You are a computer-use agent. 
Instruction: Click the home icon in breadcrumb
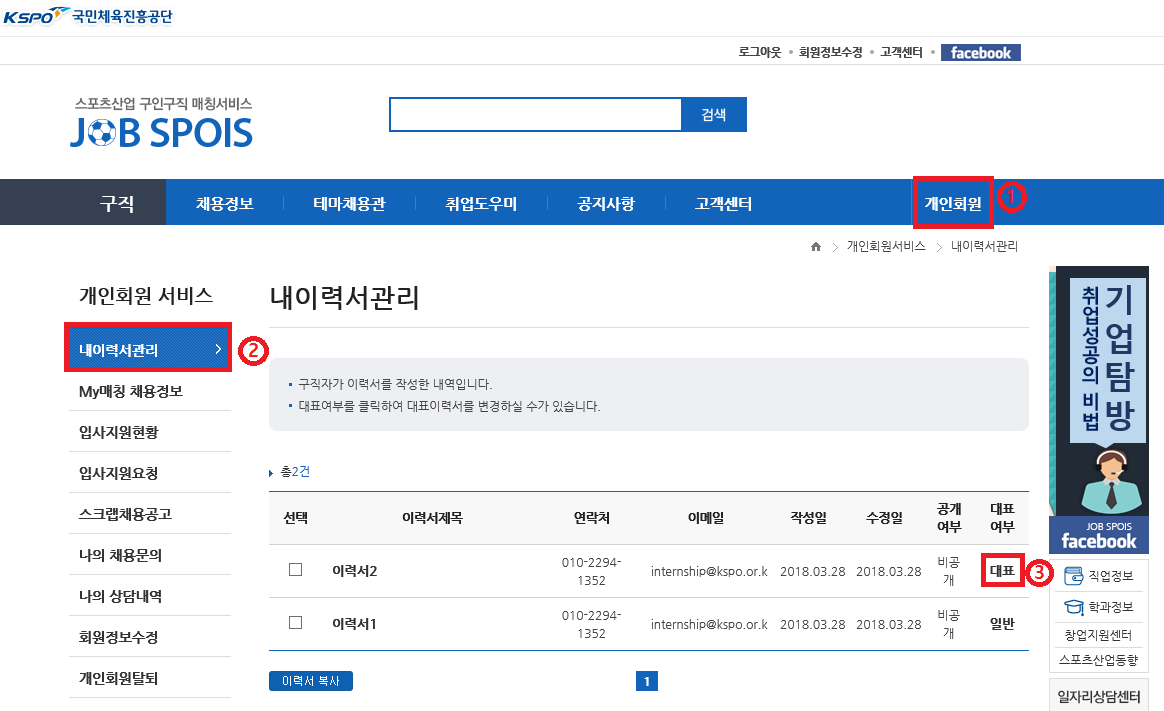pyautogui.click(x=816, y=246)
